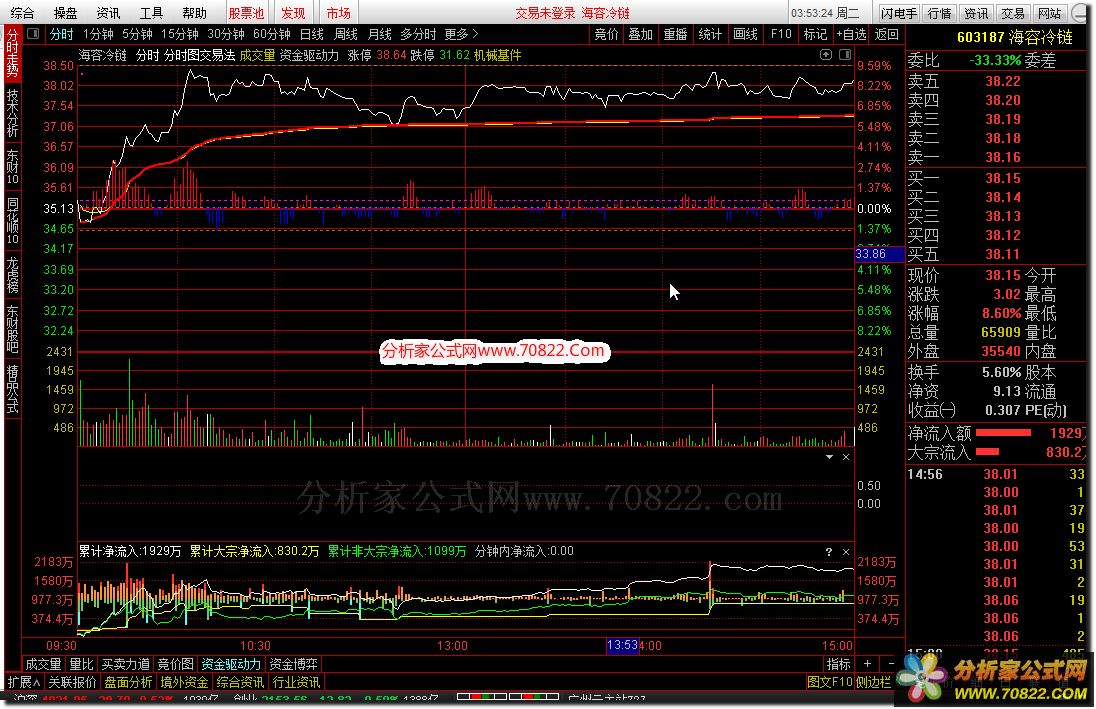Screen dimensions: 1096x709
Task: Toggle the 竞价 display
Action: pyautogui.click(x=606, y=34)
